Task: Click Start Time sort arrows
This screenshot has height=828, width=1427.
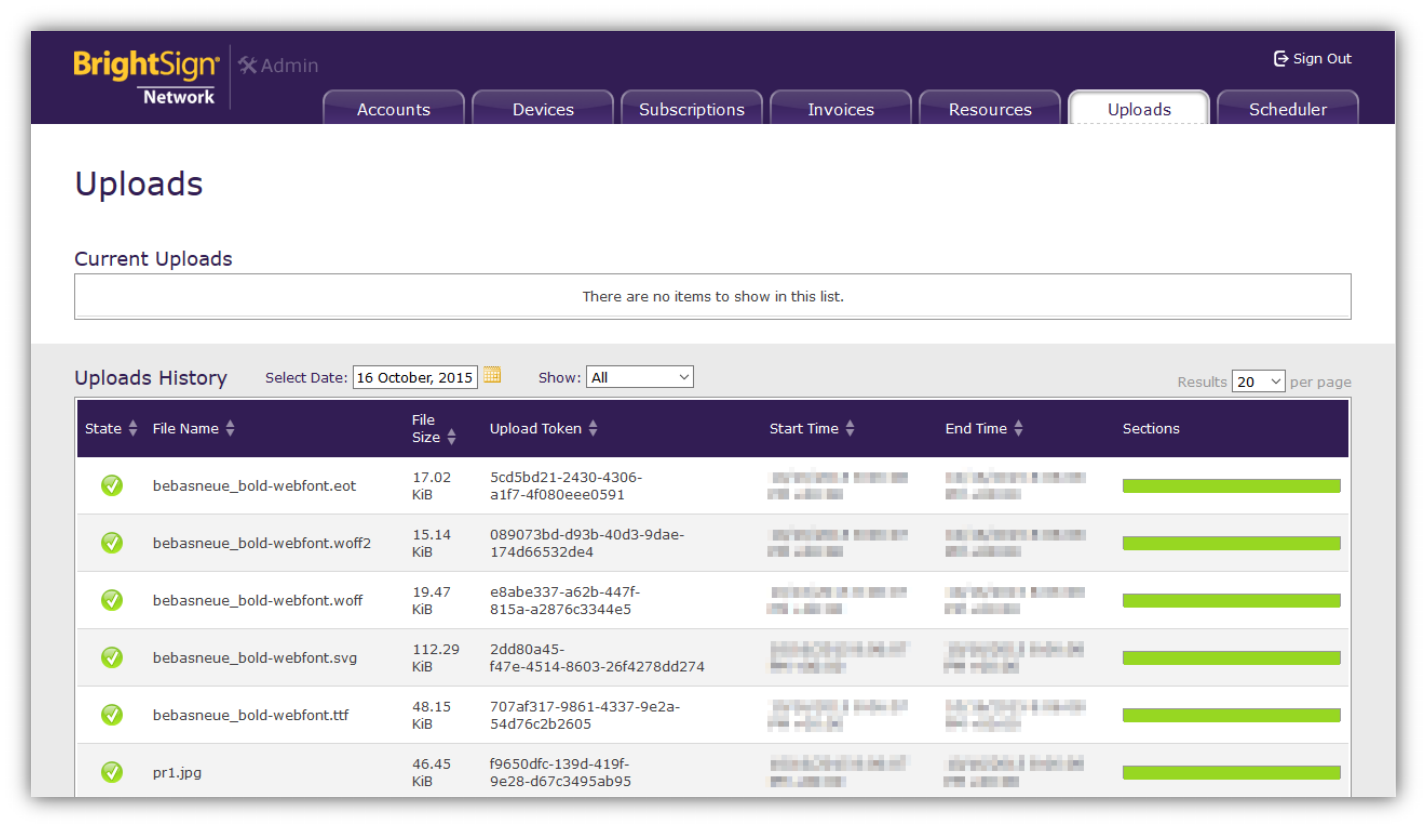Action: 850,428
